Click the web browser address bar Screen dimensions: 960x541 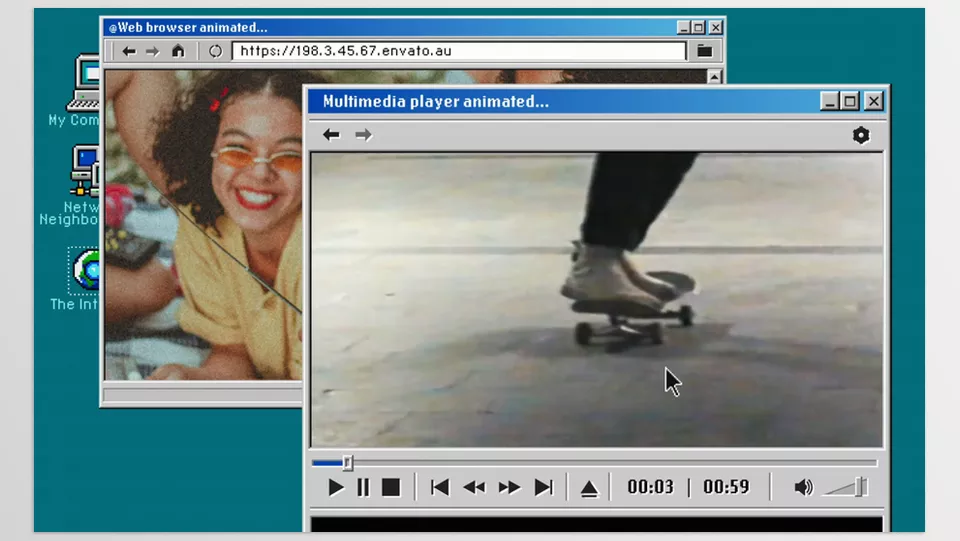459,51
